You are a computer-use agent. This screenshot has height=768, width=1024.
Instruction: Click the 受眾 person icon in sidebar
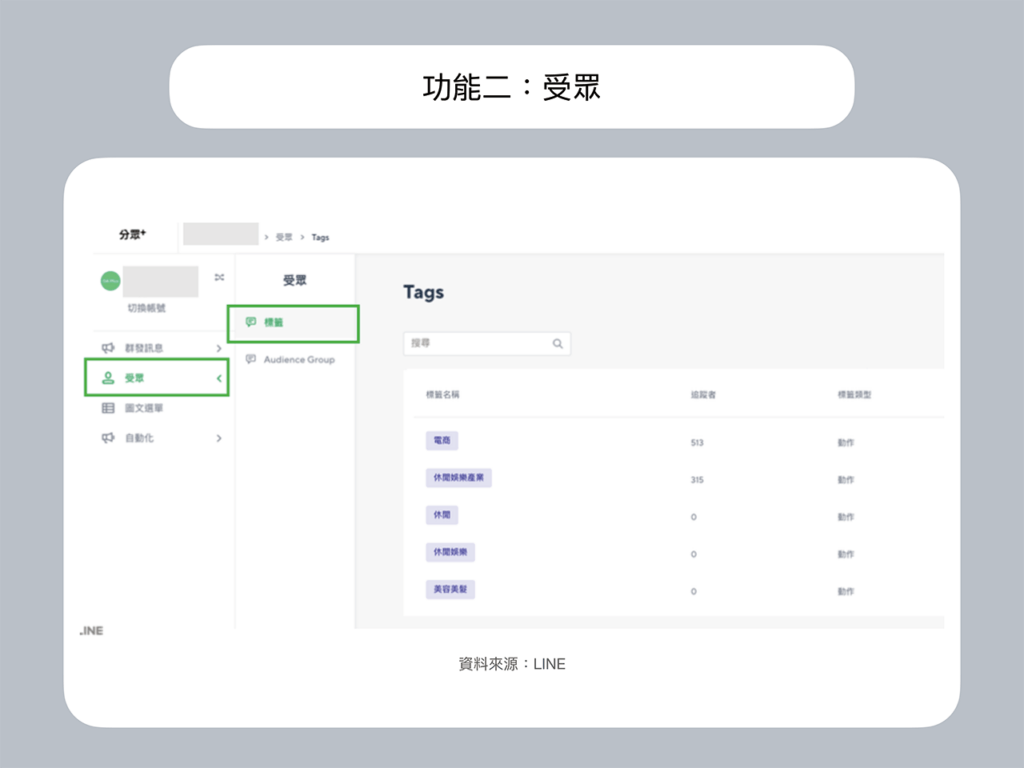[108, 378]
